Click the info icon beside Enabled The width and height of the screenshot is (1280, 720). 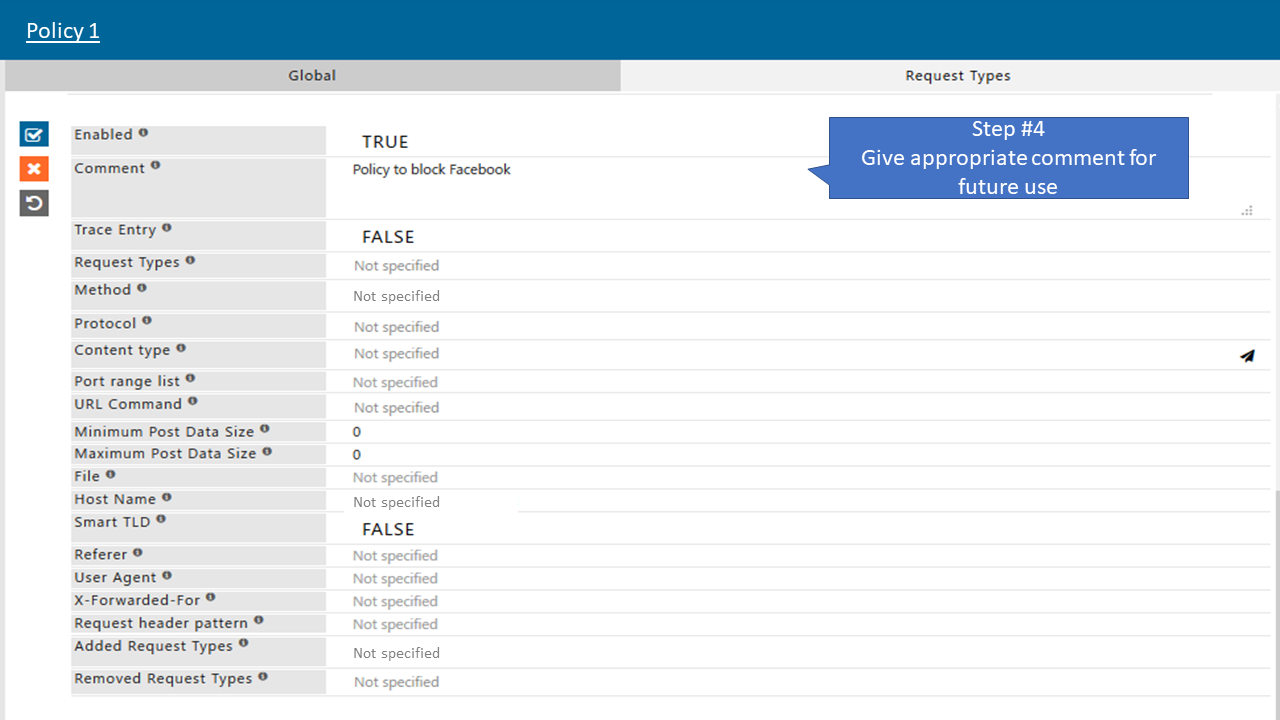point(143,133)
